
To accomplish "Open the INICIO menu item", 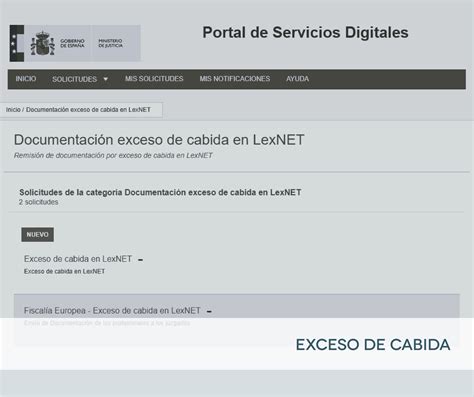I will click(26, 79).
